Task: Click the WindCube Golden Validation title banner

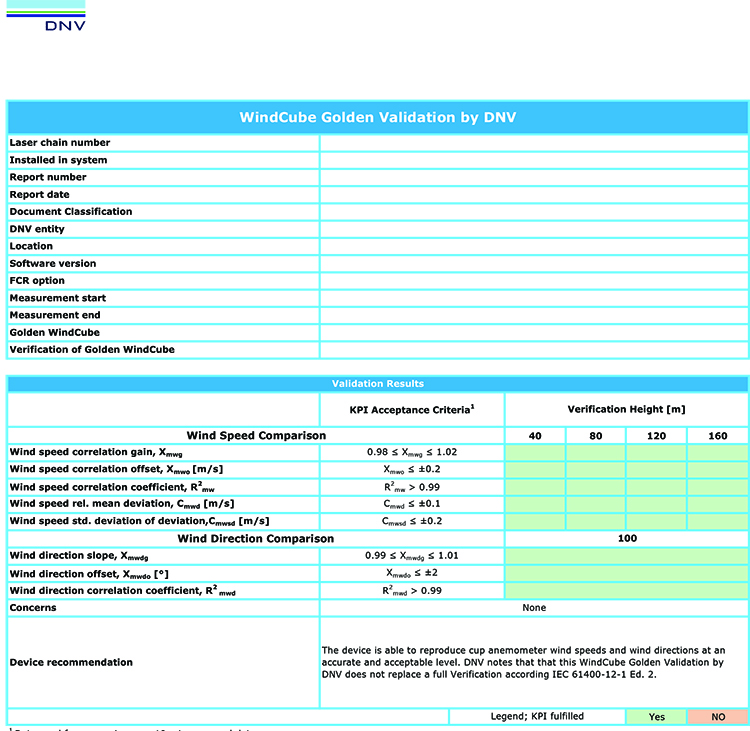Action: [377, 117]
